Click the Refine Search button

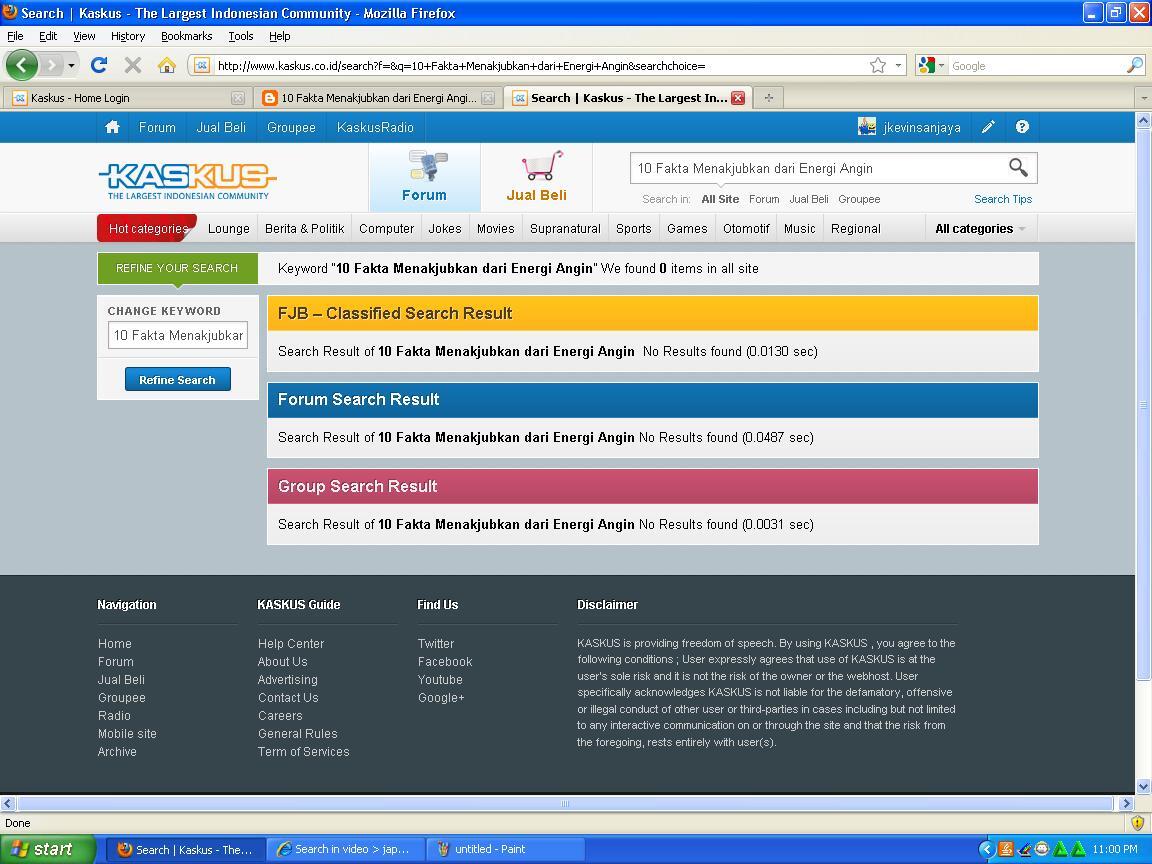tap(178, 379)
